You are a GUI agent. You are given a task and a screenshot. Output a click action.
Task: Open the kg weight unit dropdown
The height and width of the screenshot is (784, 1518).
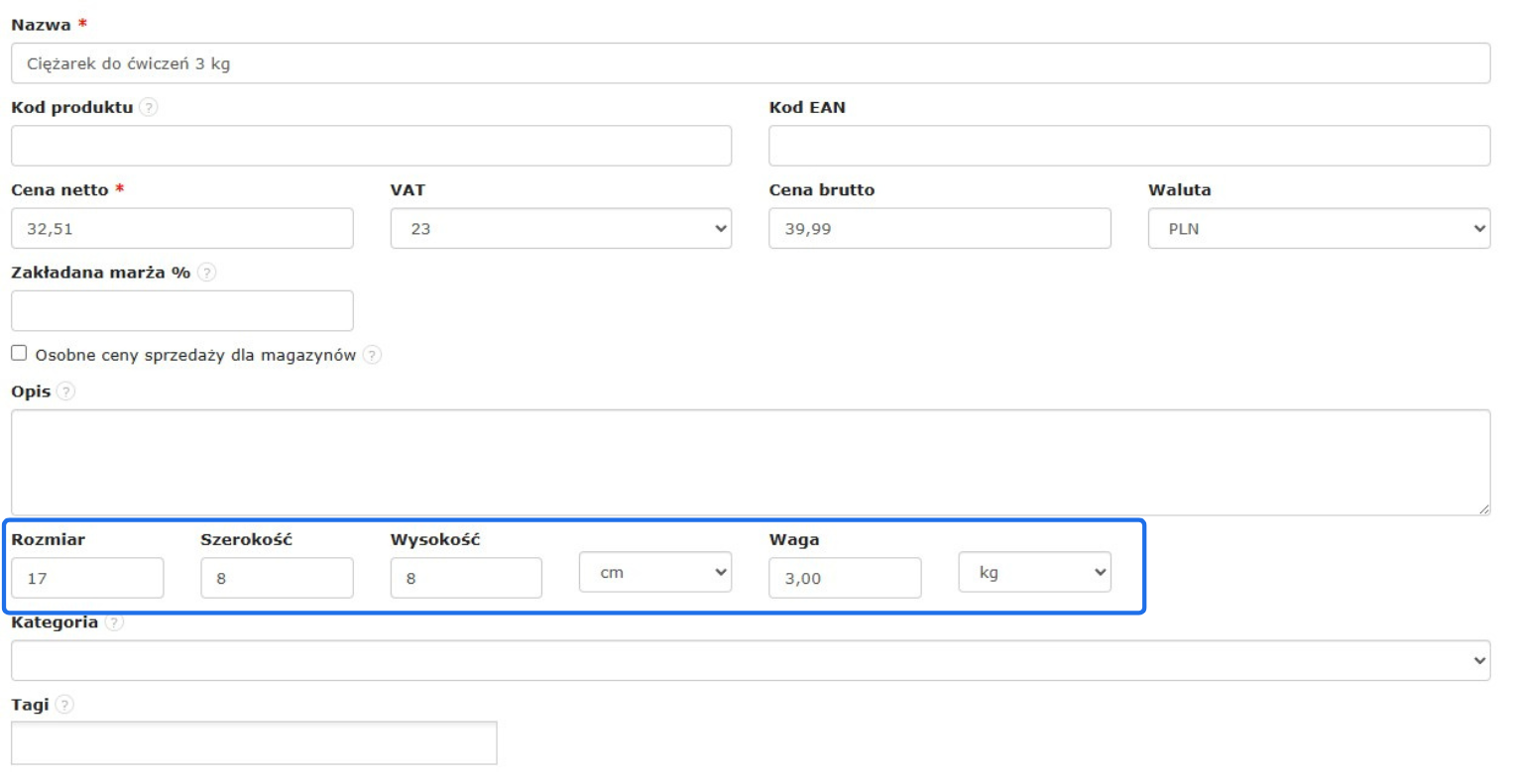pos(1034,573)
